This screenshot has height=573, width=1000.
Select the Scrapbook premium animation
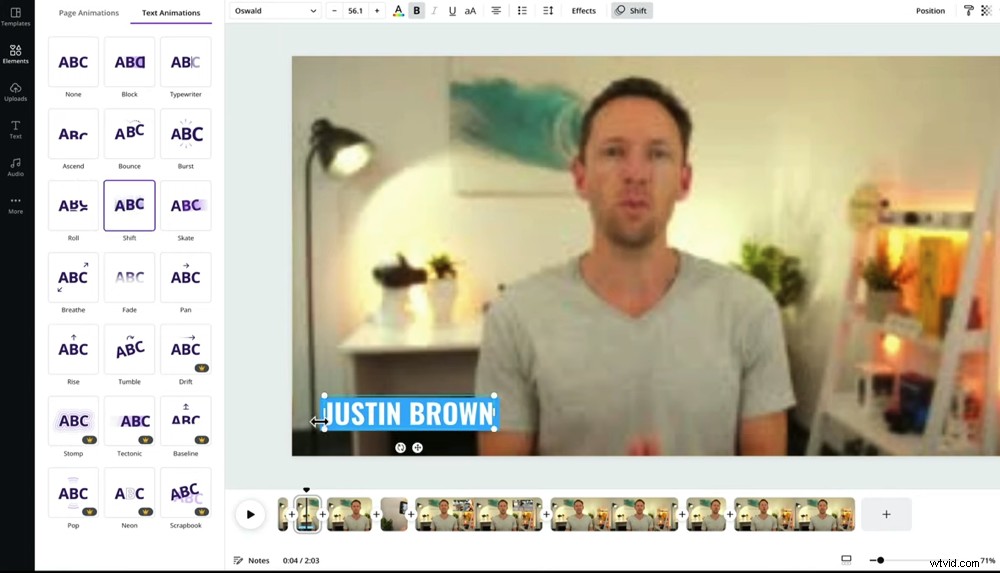(186, 493)
